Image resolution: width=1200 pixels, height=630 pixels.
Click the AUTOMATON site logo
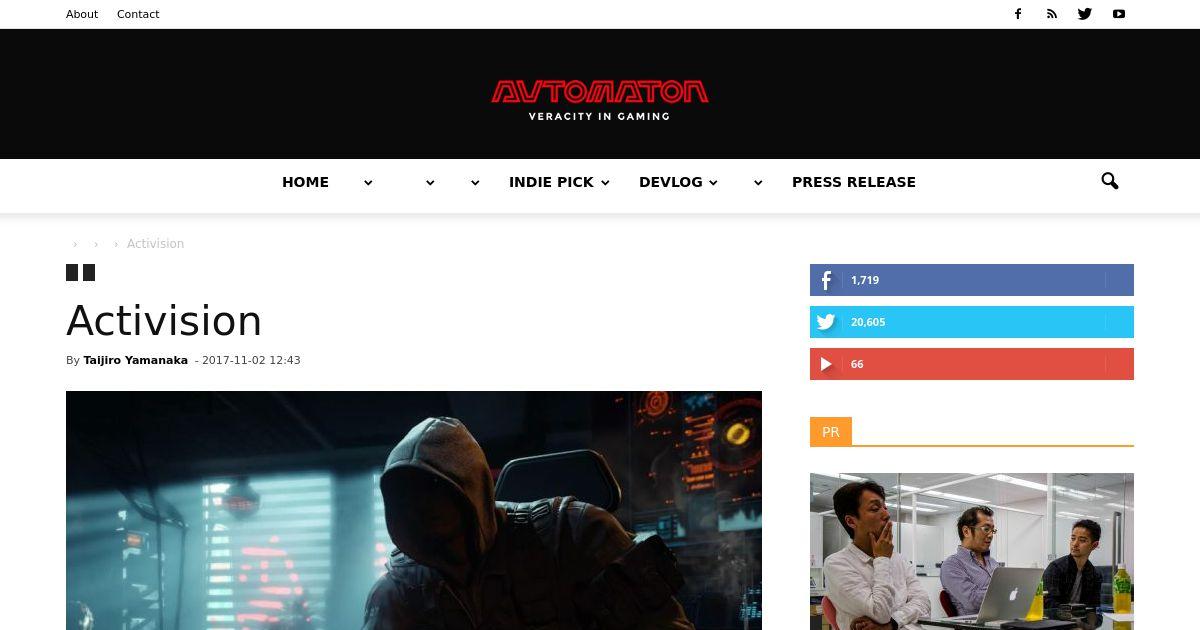[x=600, y=100]
